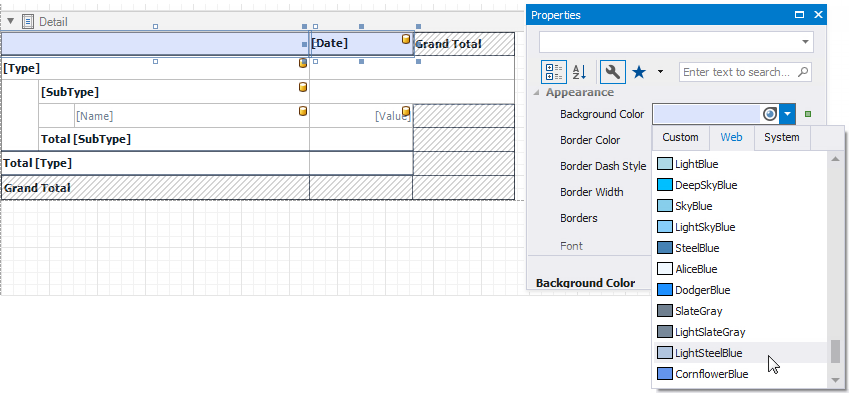Collapse the Detail band arrow

click(x=10, y=22)
